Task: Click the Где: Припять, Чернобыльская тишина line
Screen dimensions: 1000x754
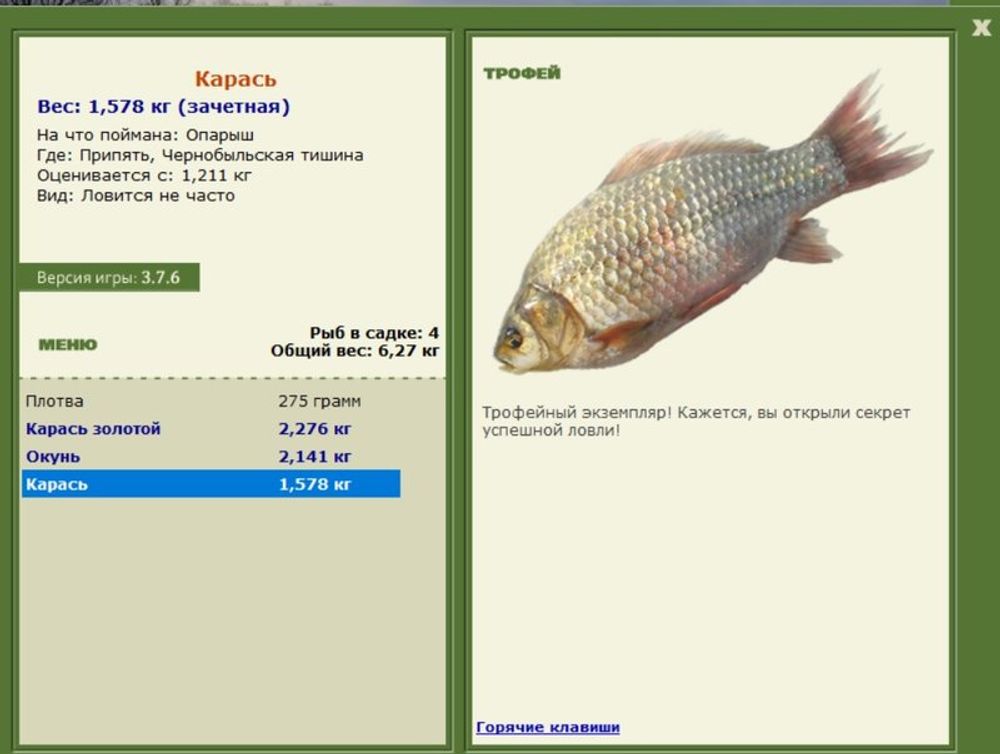Action: [200, 155]
